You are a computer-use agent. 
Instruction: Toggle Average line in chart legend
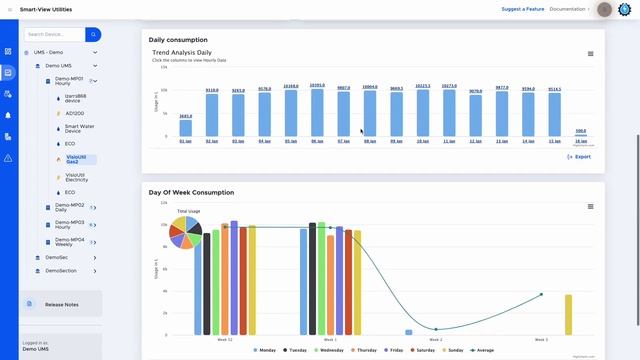pos(482,350)
